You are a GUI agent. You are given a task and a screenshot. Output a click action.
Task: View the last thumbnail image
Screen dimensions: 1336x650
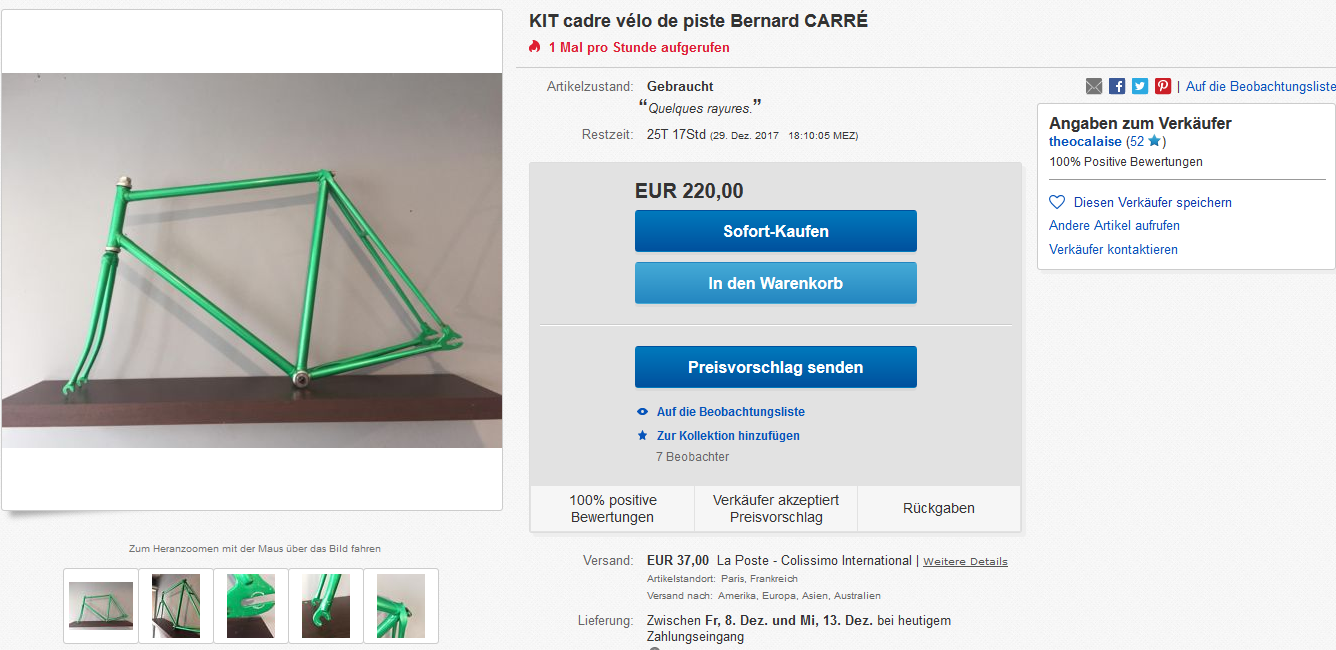tap(401, 606)
